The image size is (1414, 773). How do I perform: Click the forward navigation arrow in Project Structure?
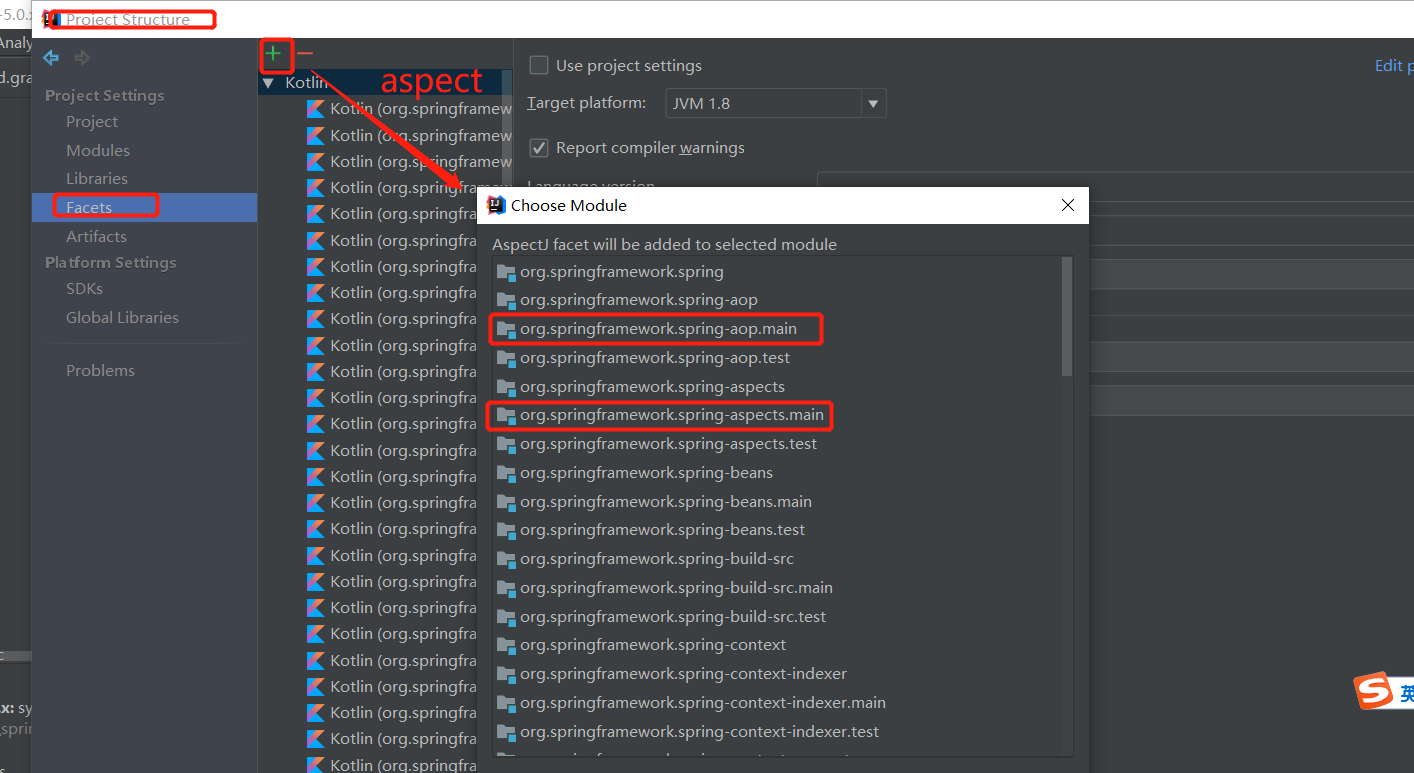click(x=82, y=58)
